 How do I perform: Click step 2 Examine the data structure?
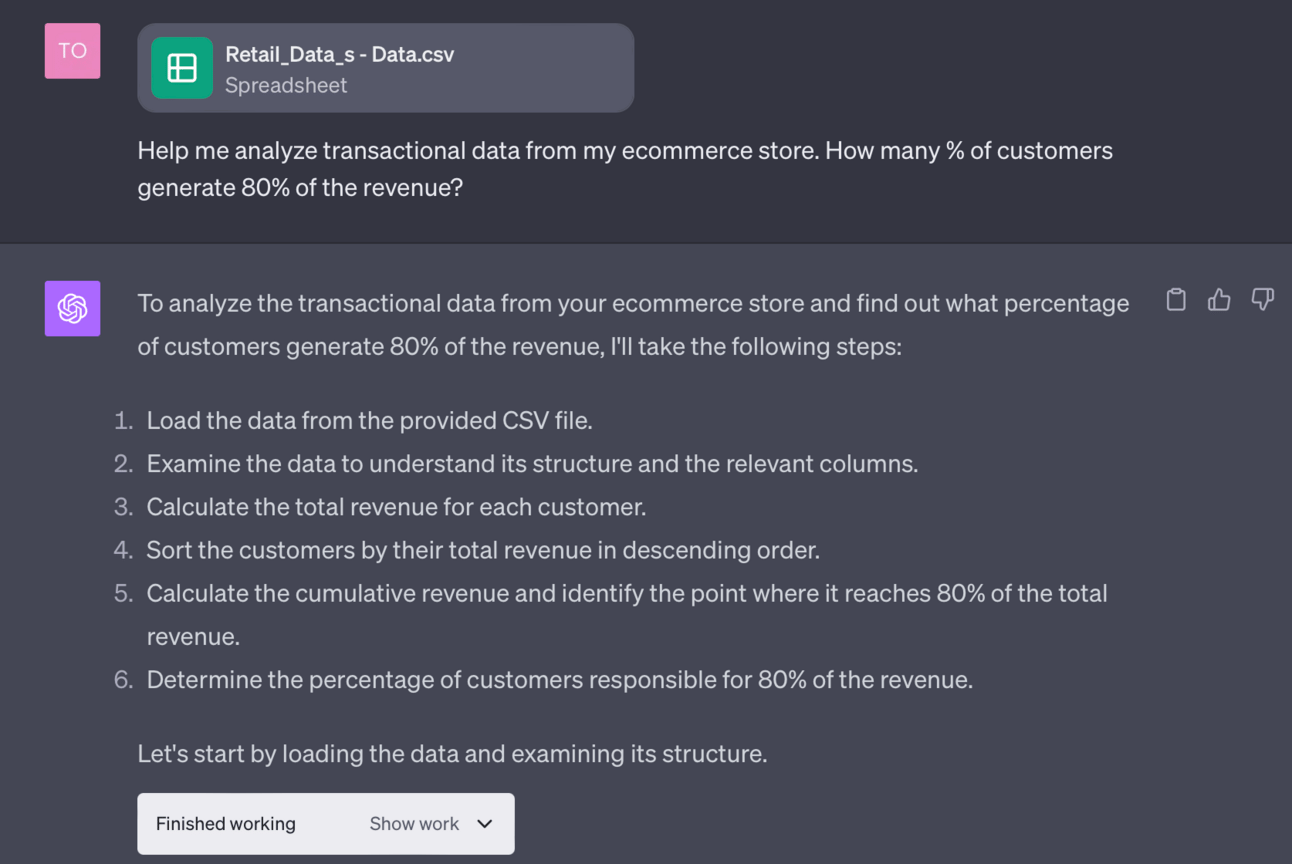pyautogui.click(x=531, y=464)
